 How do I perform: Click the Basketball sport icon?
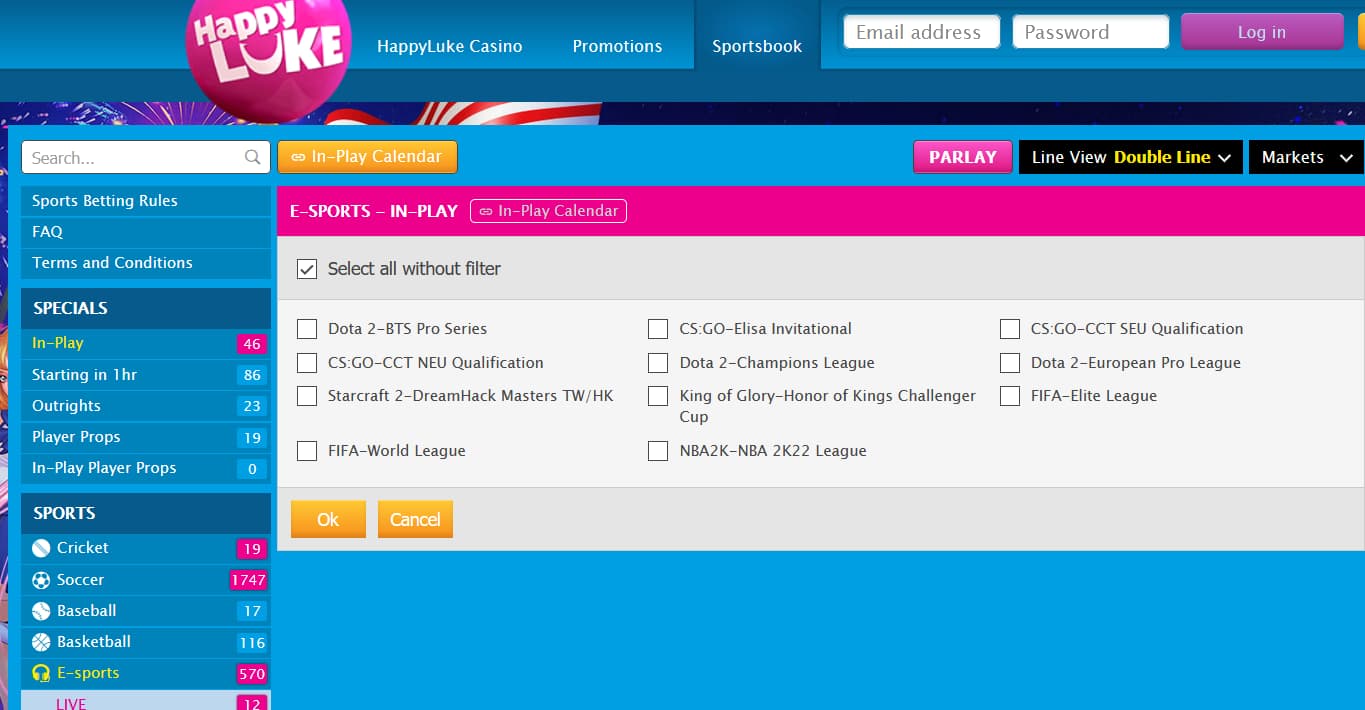[x=41, y=642]
